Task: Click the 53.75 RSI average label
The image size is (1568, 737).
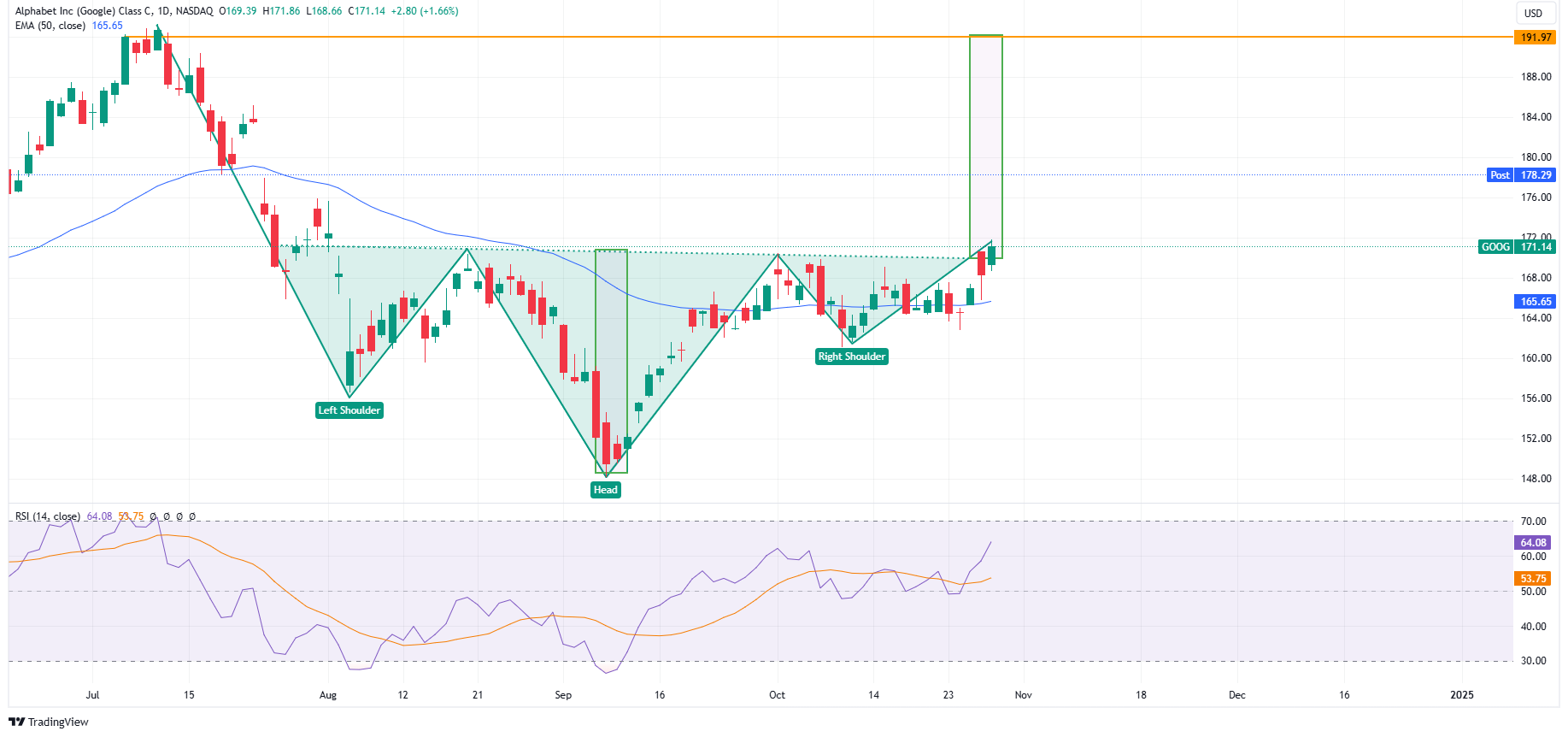Action: (1533, 579)
